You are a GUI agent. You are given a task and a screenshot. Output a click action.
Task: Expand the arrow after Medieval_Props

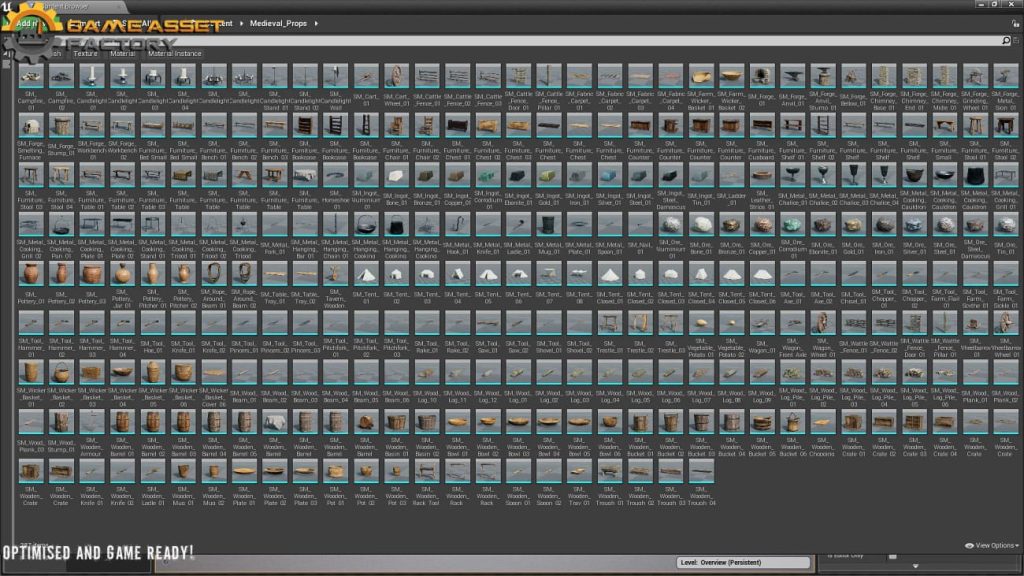[317, 24]
